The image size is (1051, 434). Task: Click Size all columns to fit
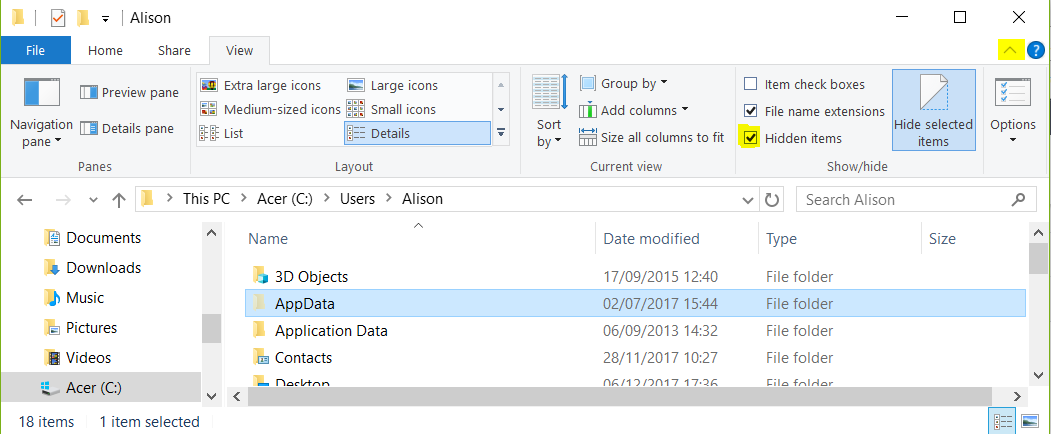652,138
